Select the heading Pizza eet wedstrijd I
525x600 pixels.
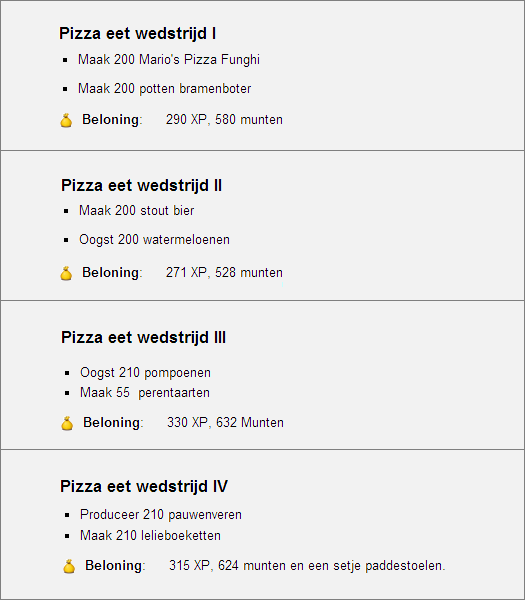138,34
